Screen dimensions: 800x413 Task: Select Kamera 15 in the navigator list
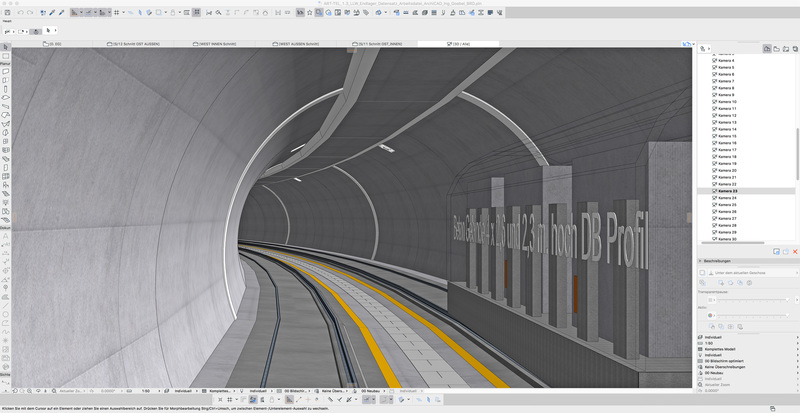tap(727, 136)
